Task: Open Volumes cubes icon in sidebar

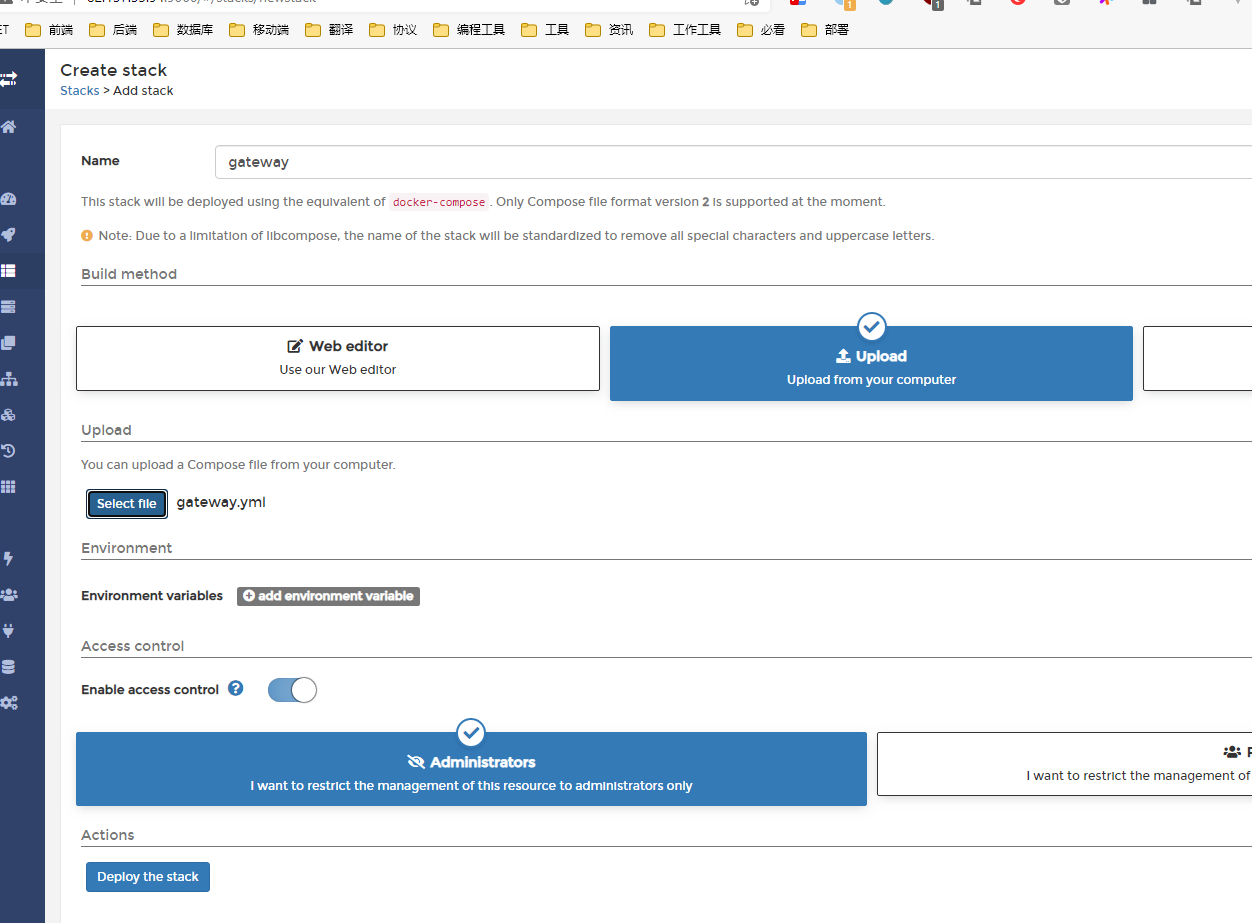Action: 8,415
